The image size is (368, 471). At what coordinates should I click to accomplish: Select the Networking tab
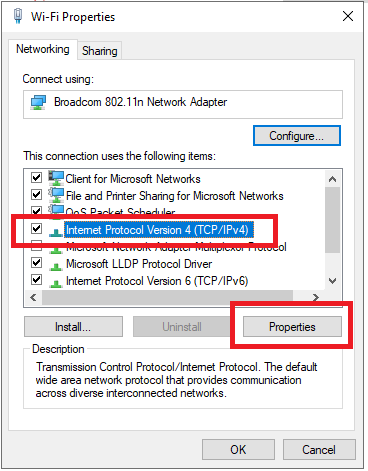[x=43, y=49]
